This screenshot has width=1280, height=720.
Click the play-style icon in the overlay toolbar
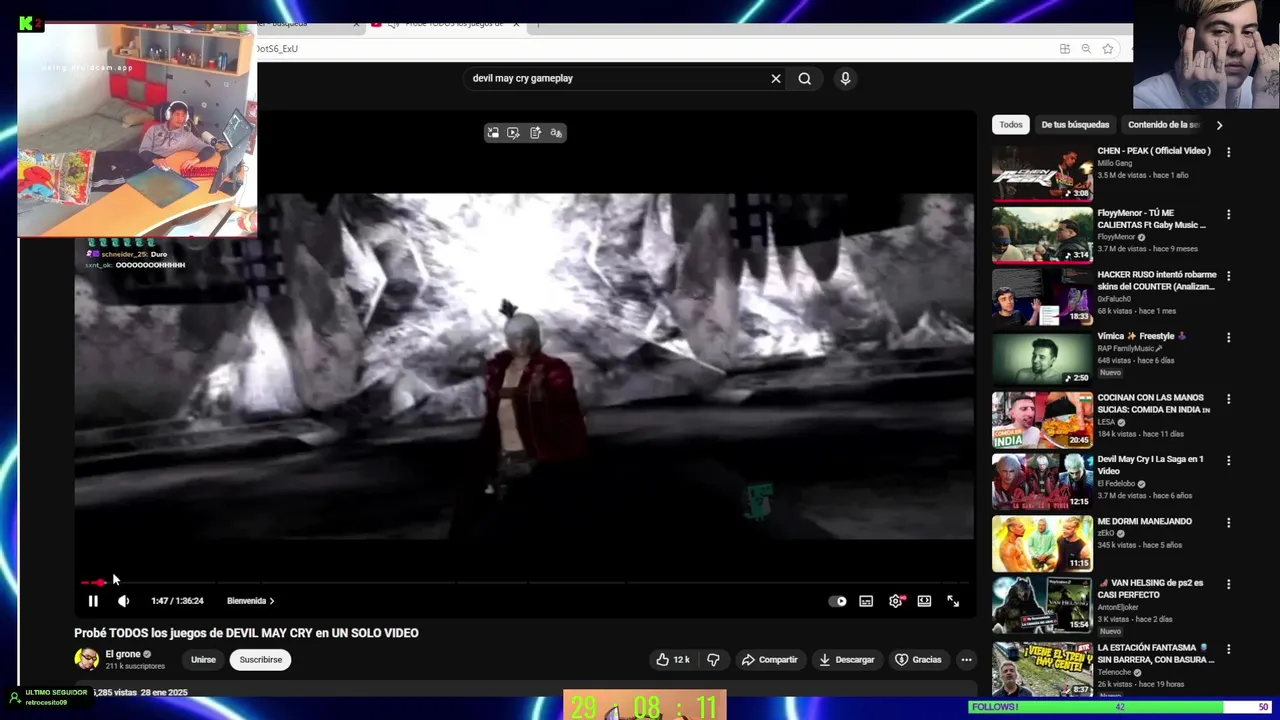(x=513, y=133)
